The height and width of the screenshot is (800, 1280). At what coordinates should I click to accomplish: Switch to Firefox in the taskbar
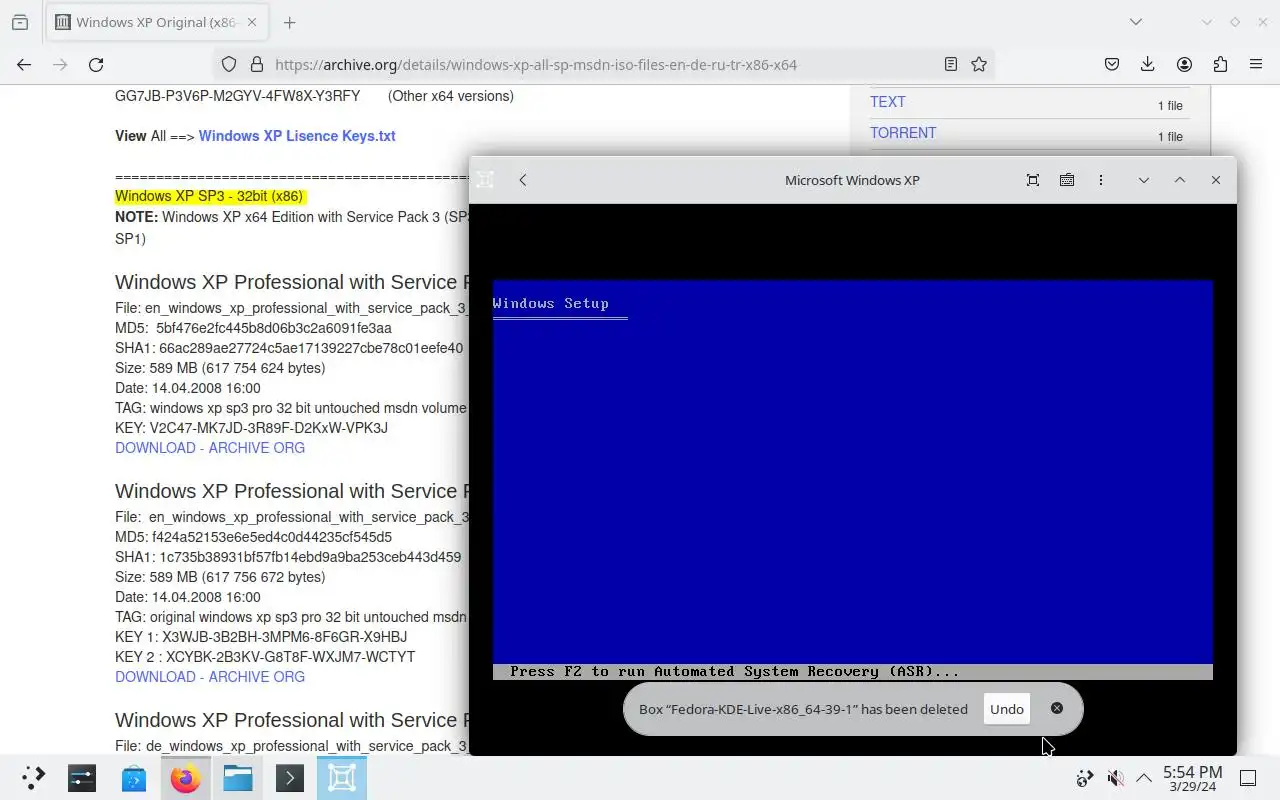click(186, 778)
